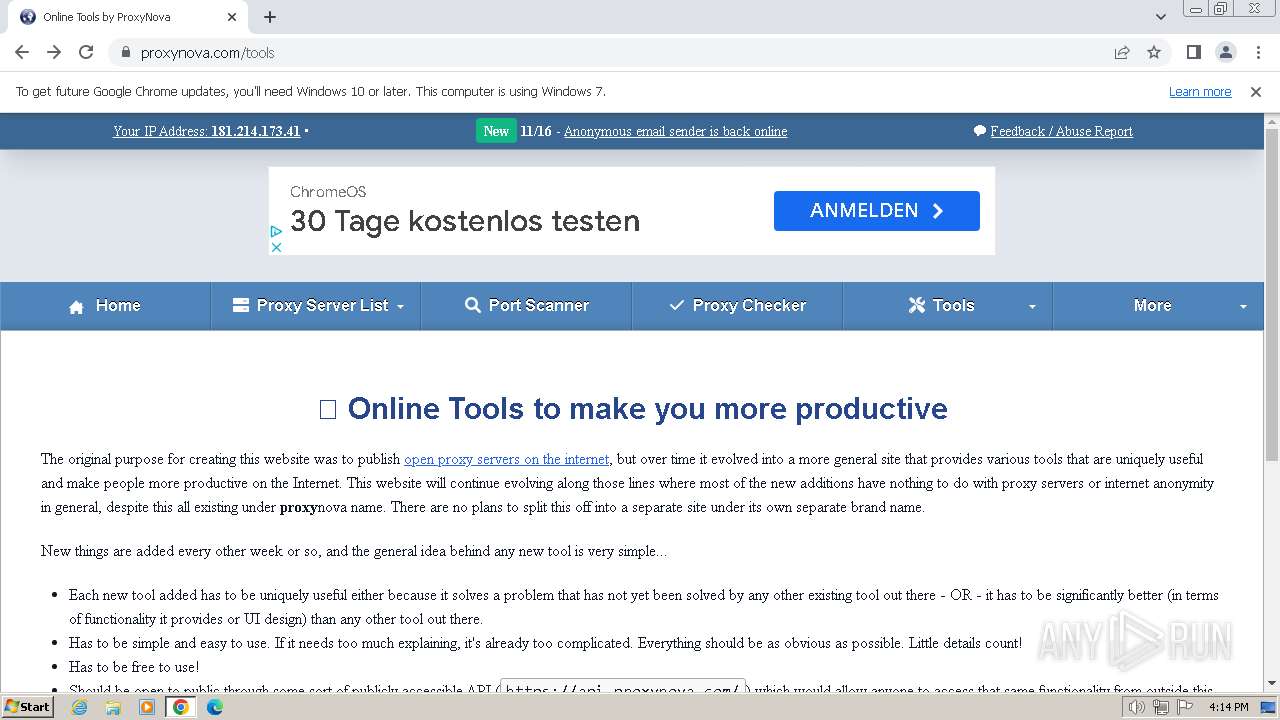The image size is (1280, 720).
Task: Expand the Proxy Server List dropdown arrow
Action: [x=400, y=307]
